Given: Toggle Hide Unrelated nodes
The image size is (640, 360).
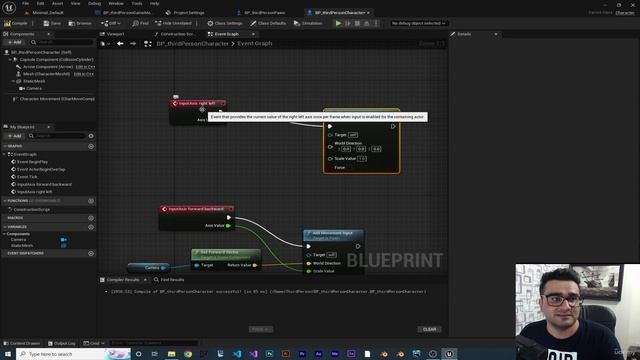Looking at the screenshot, I should pyautogui.click(x=173, y=23).
